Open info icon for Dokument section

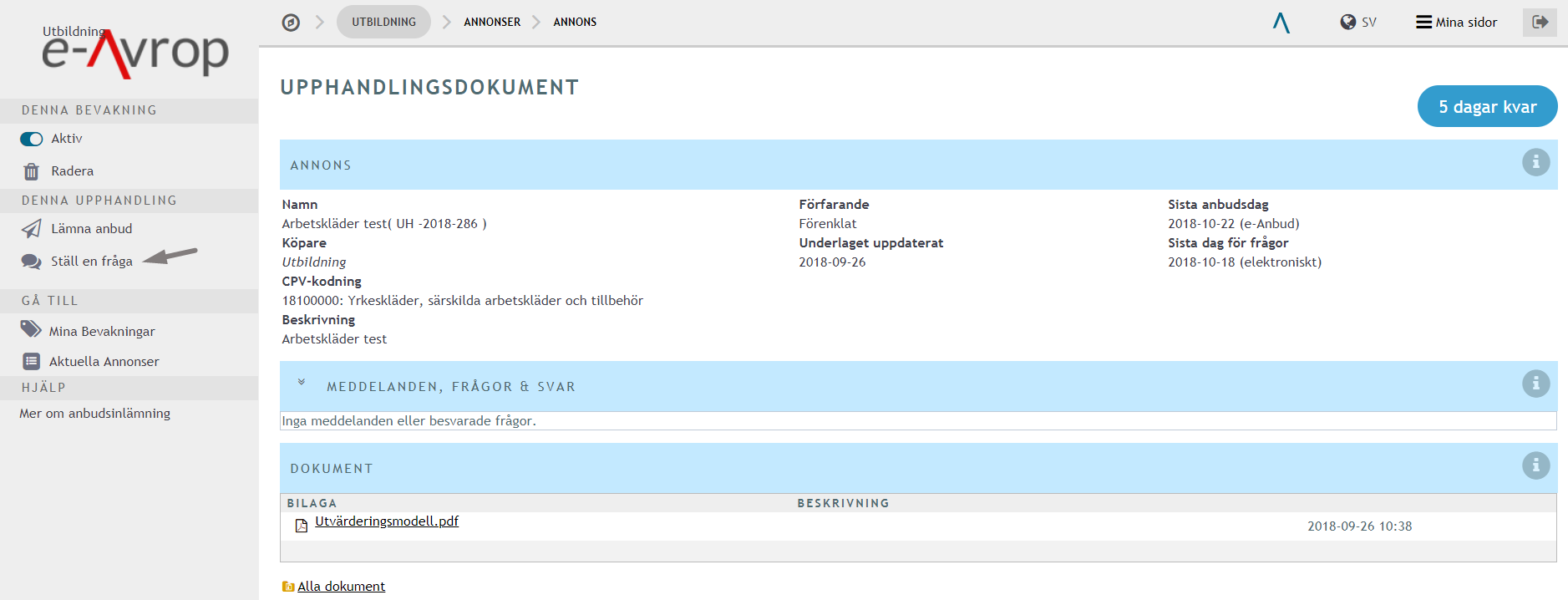1535,465
